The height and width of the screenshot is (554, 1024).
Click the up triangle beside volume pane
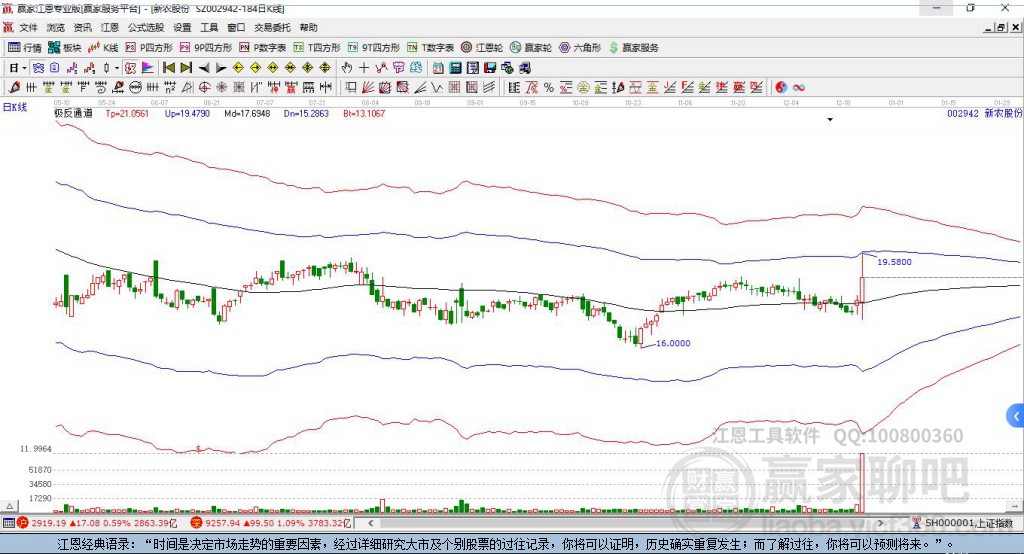(x=9, y=506)
